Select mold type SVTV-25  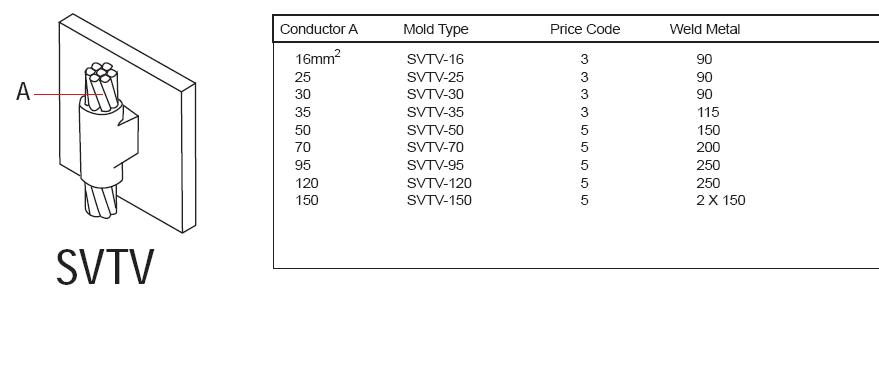point(435,77)
